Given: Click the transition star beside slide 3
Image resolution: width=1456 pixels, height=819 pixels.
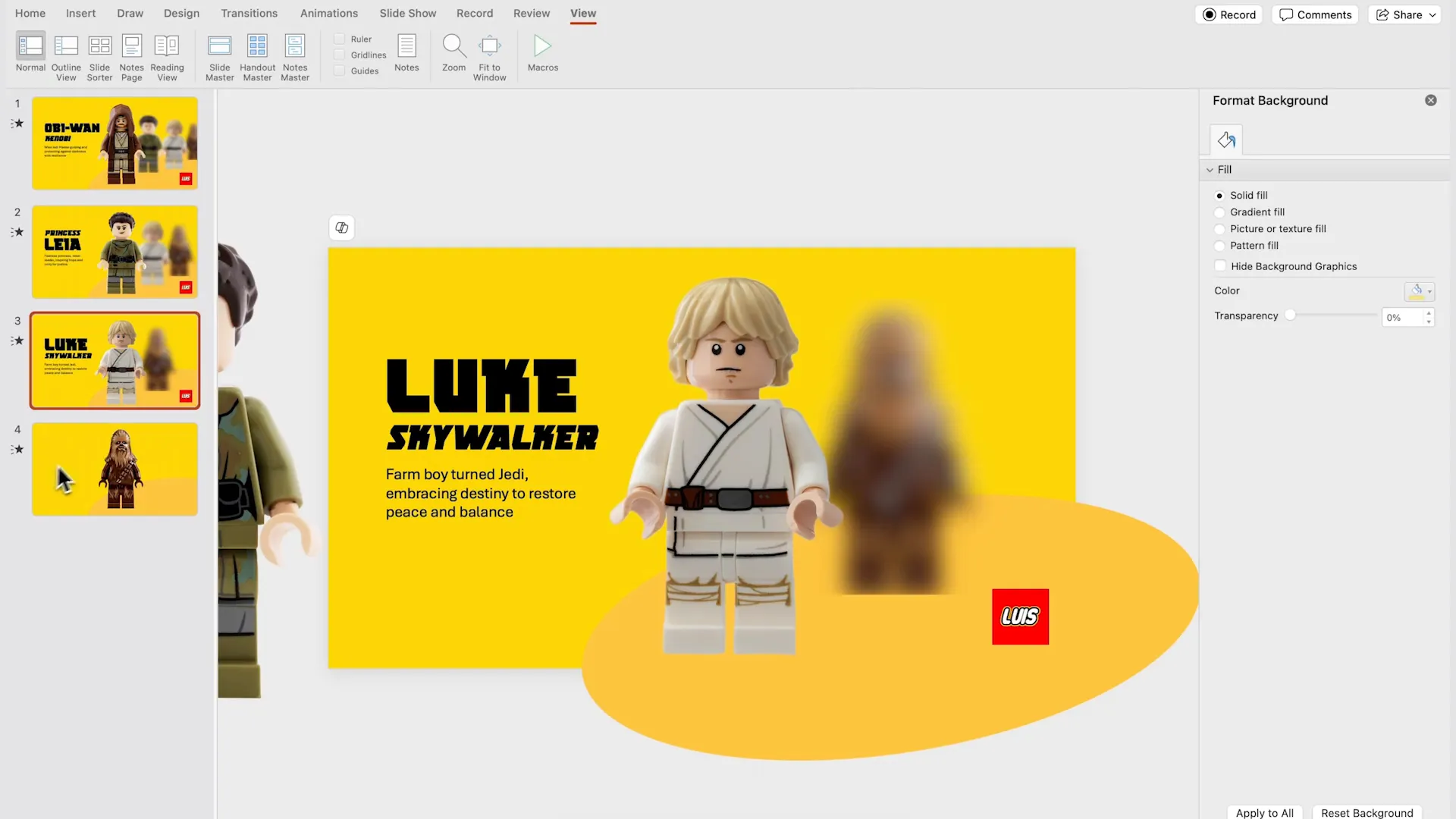Looking at the screenshot, I should (x=18, y=340).
